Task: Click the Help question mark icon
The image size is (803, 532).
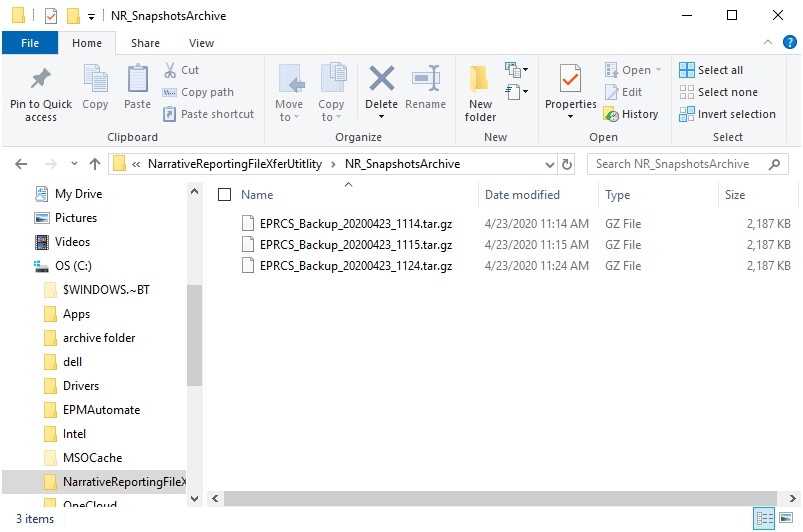Action: tap(789, 42)
